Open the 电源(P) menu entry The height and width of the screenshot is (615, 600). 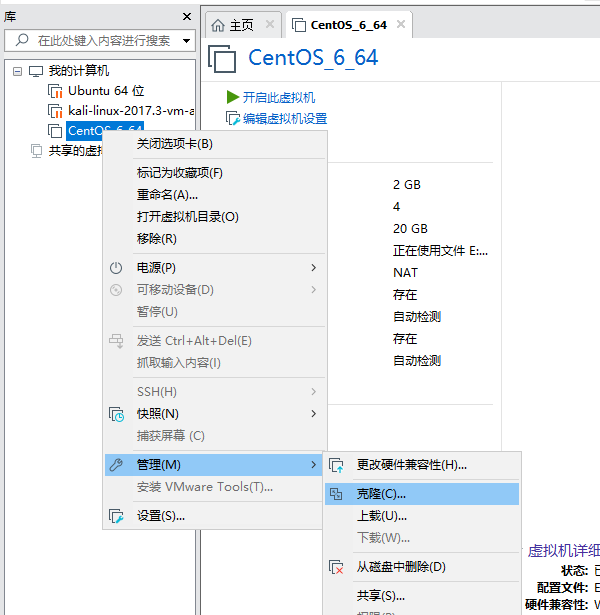[215, 268]
